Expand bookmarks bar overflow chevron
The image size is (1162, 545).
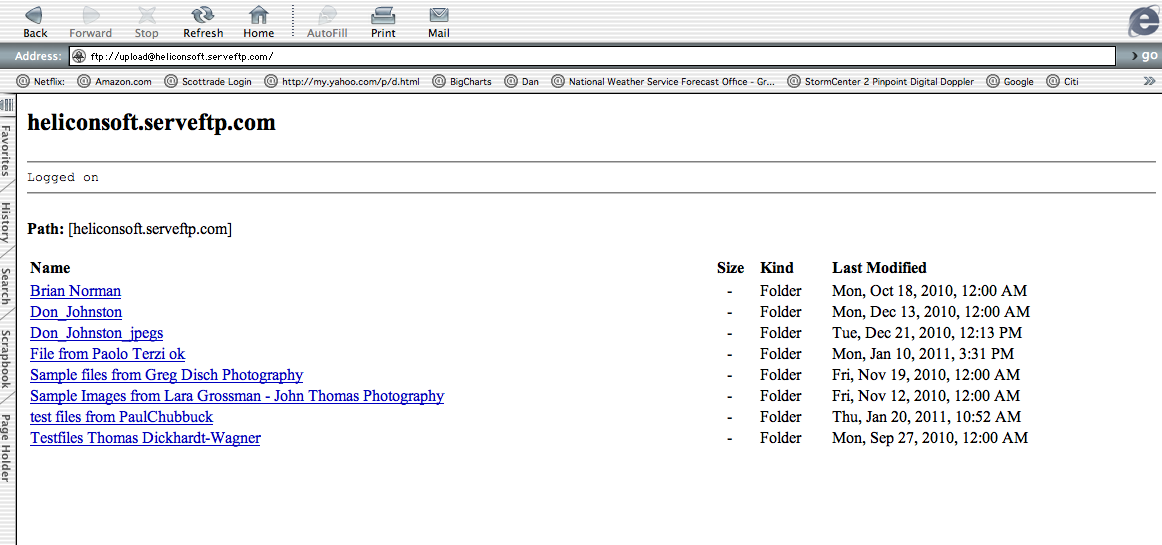(x=1149, y=82)
